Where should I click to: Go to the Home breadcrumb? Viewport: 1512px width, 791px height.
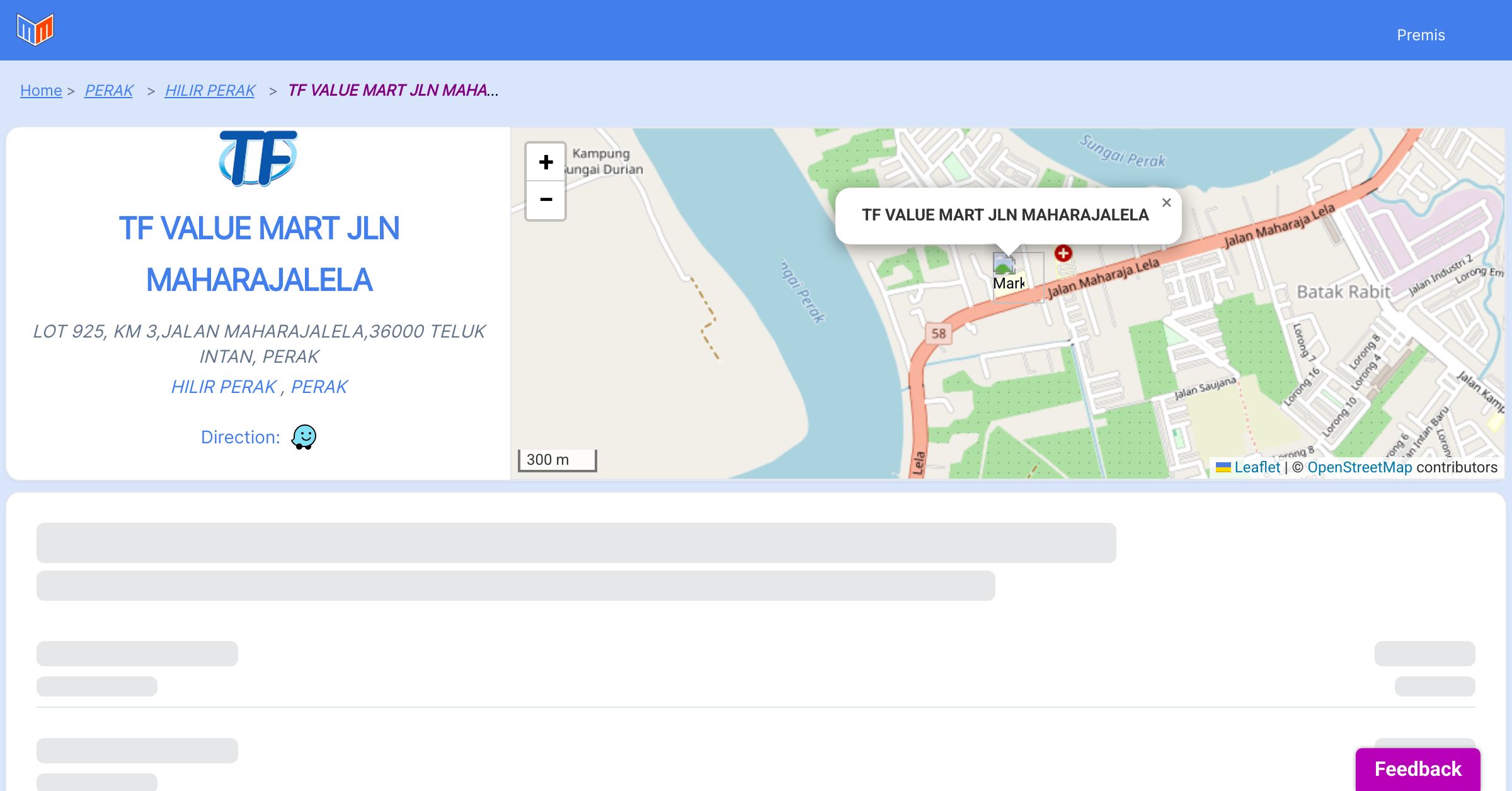tap(41, 91)
